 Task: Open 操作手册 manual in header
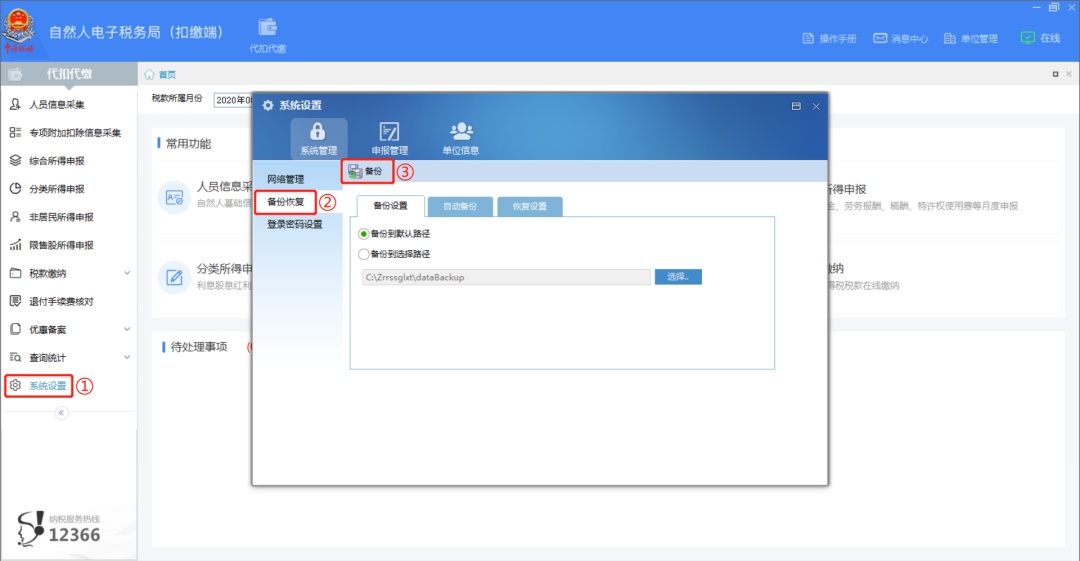829,39
